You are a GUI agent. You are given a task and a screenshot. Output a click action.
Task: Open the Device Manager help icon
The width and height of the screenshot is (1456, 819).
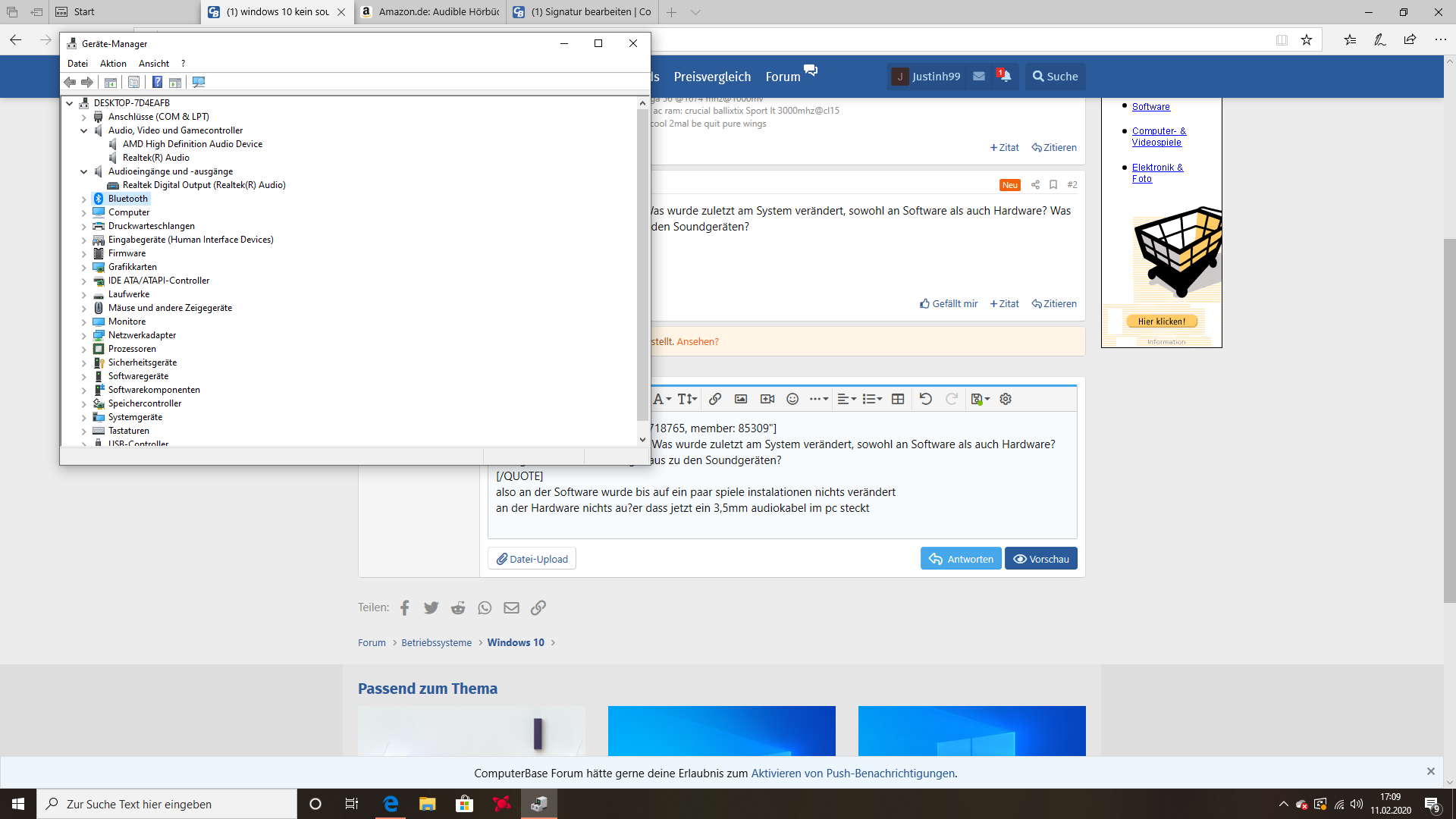coord(157,82)
